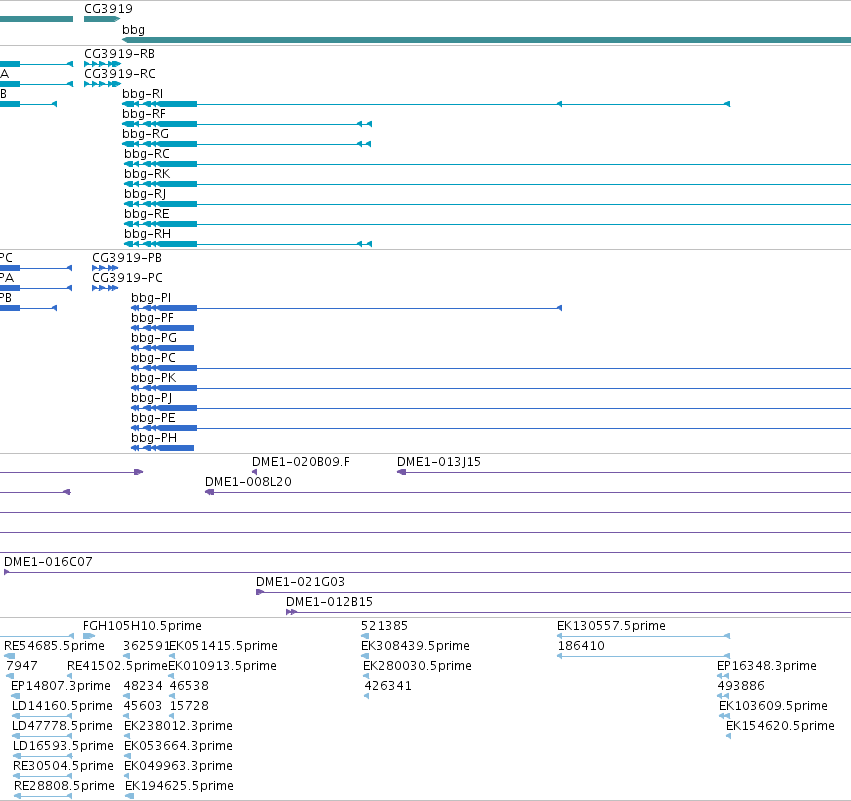The width and height of the screenshot is (851, 801).
Task: Select the bbg-RH transcript
Action: pos(248,244)
